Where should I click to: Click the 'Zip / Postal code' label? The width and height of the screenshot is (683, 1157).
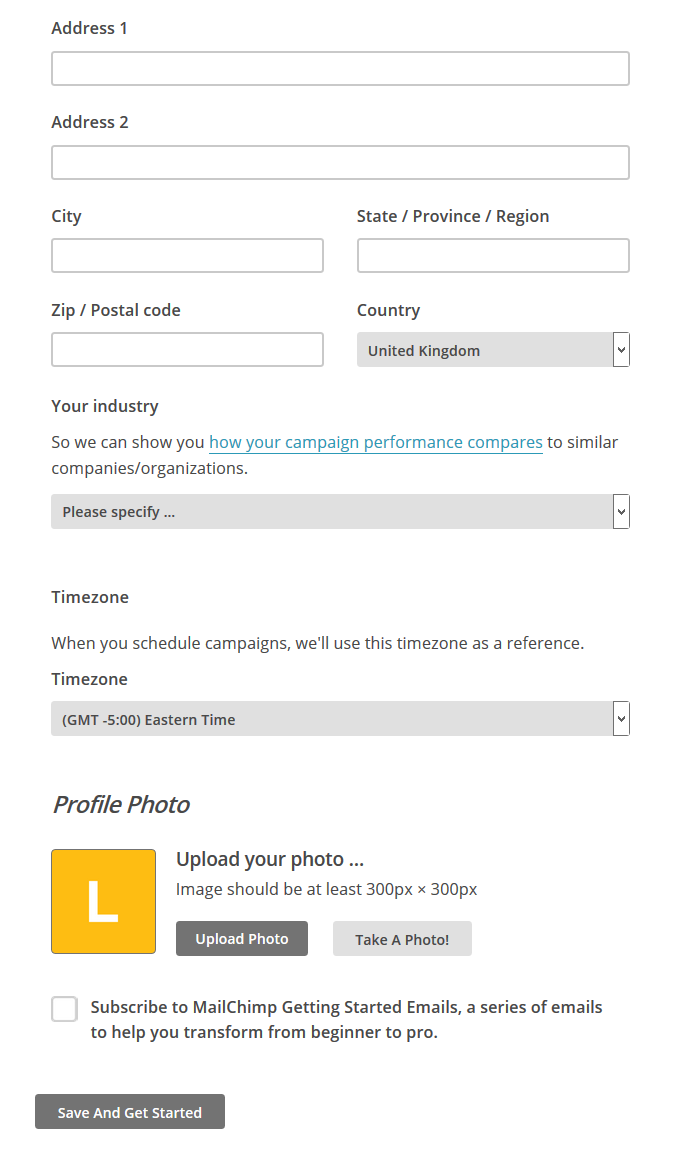coord(116,310)
